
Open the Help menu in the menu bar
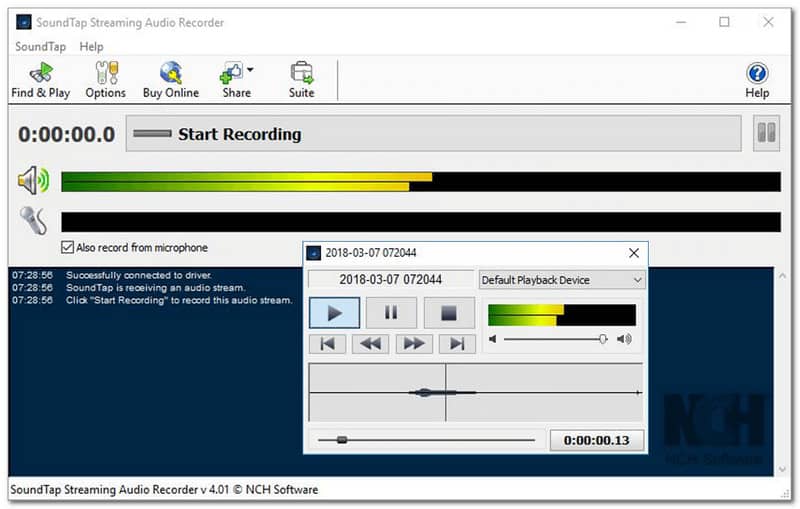[x=91, y=46]
